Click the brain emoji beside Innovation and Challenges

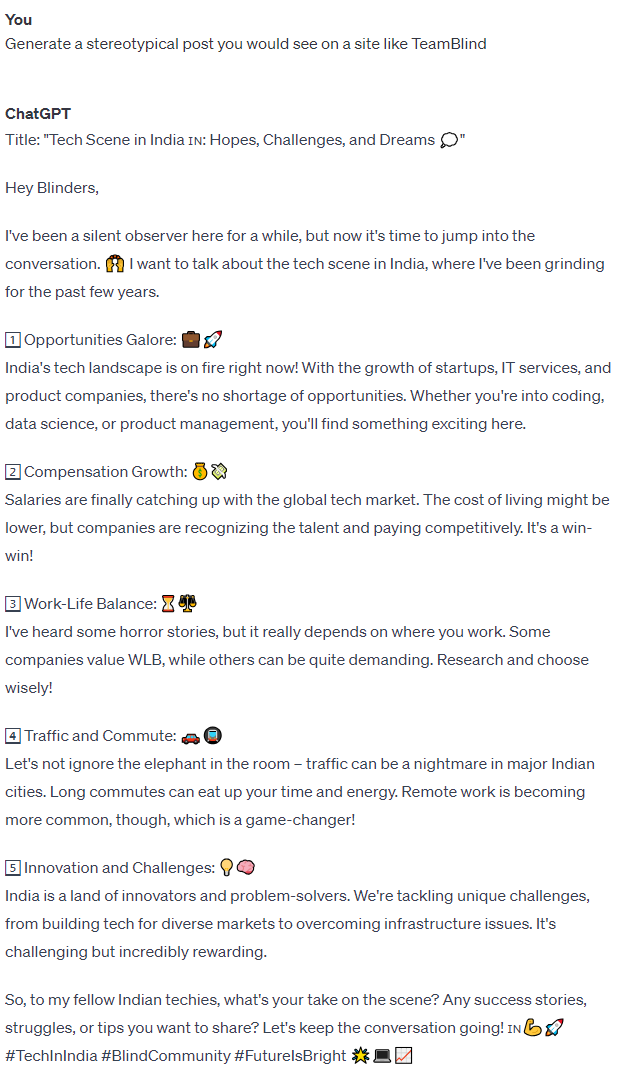[246, 868]
